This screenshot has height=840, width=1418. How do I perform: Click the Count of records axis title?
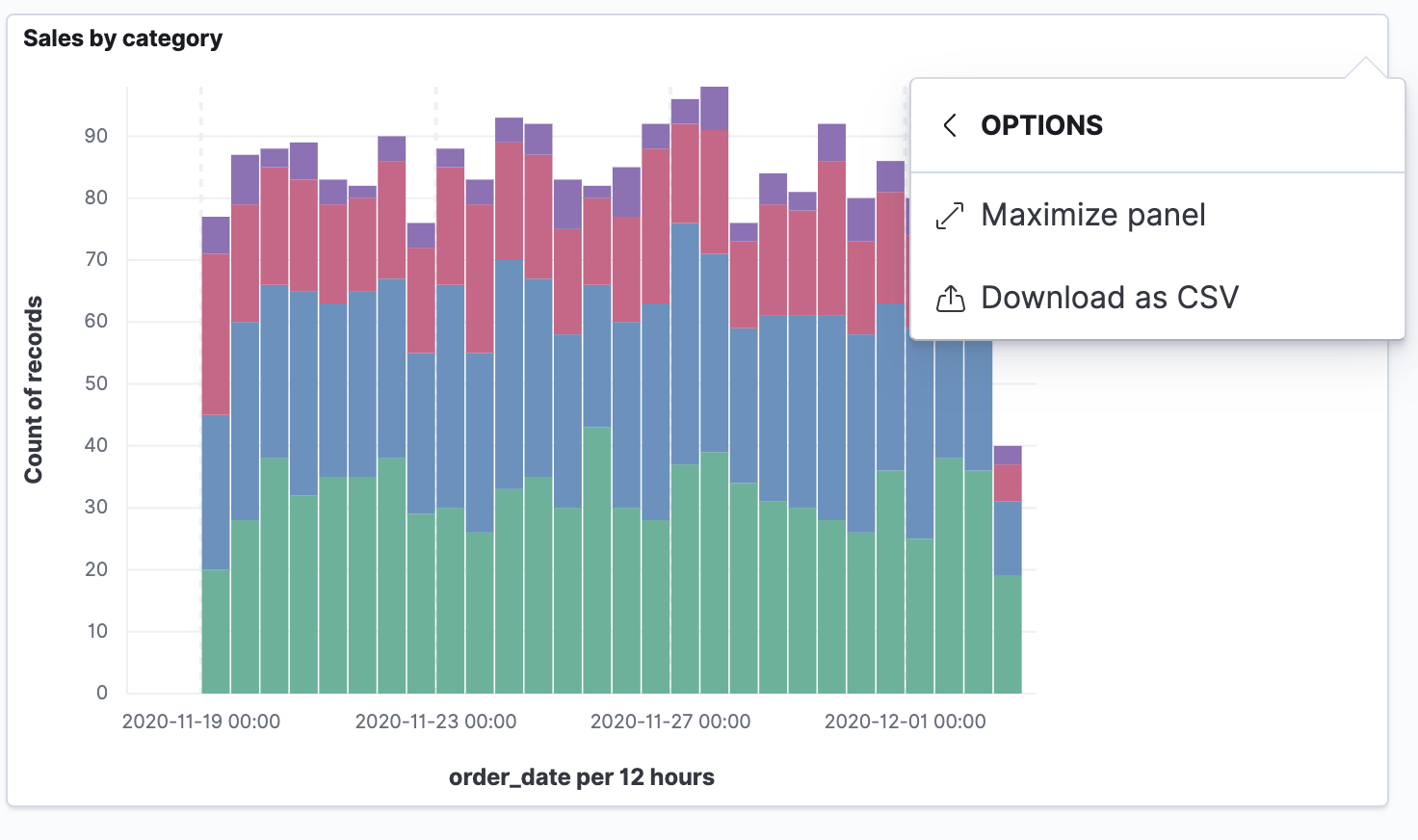coord(34,389)
